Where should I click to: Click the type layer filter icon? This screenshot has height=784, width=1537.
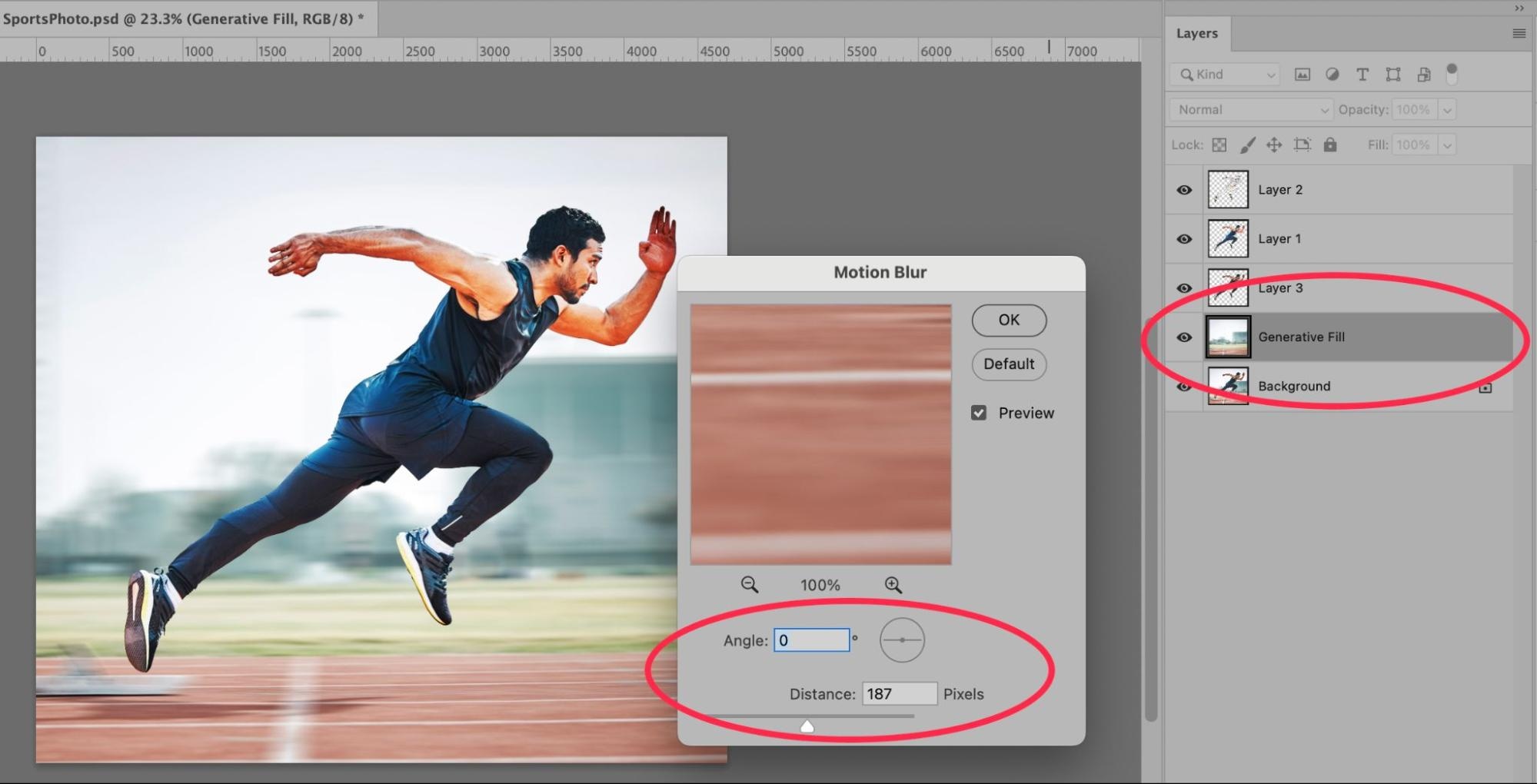[1362, 75]
